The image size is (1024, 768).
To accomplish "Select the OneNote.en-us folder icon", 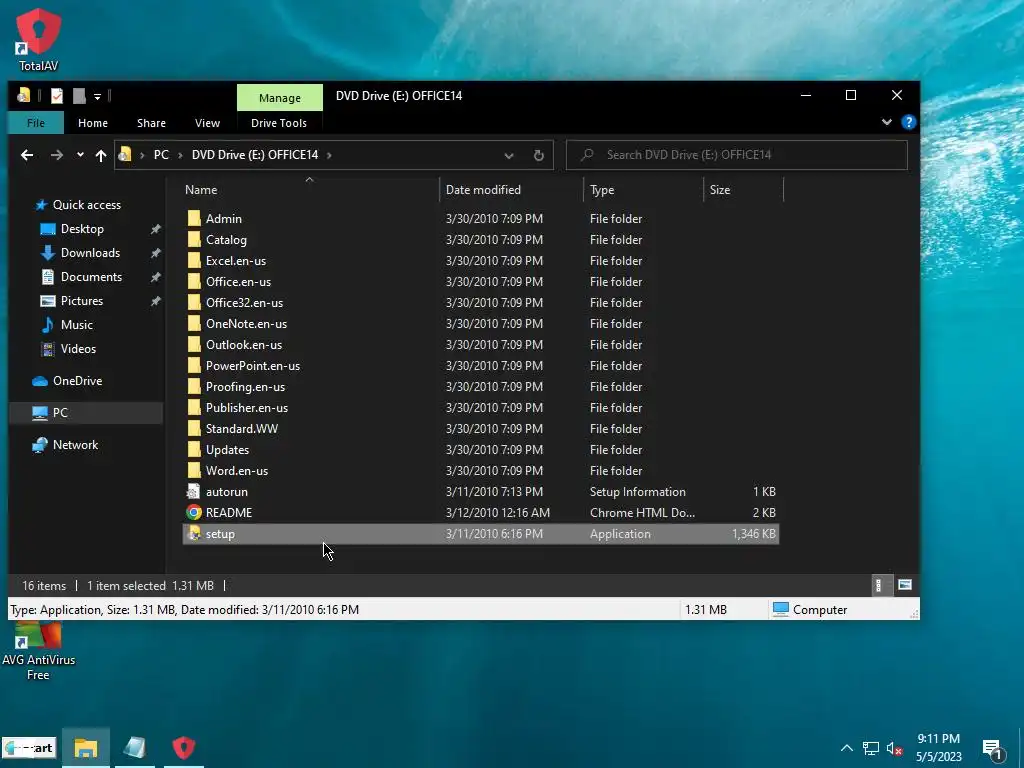I will pos(194,323).
